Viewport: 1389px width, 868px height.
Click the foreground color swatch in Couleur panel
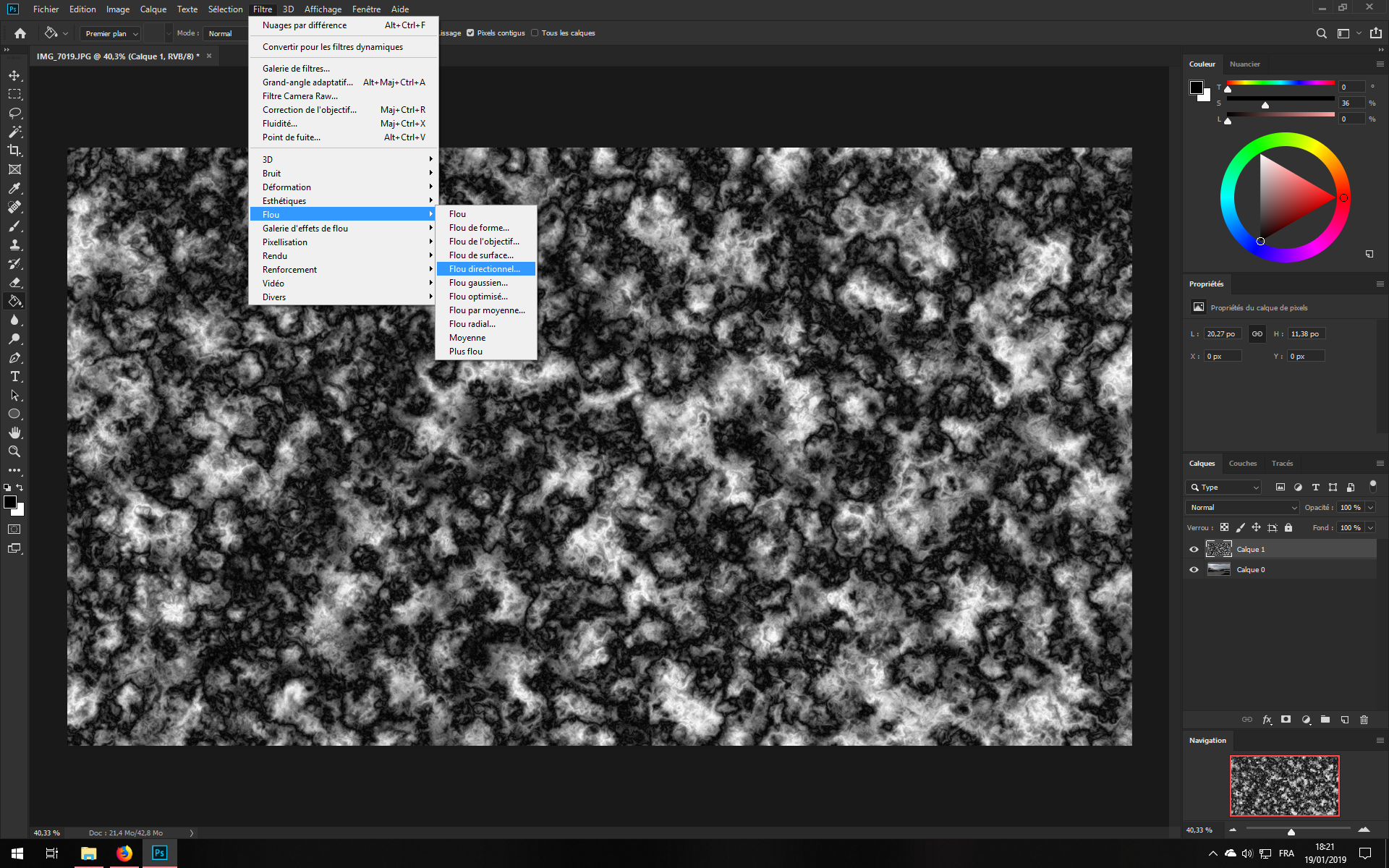click(x=1197, y=88)
